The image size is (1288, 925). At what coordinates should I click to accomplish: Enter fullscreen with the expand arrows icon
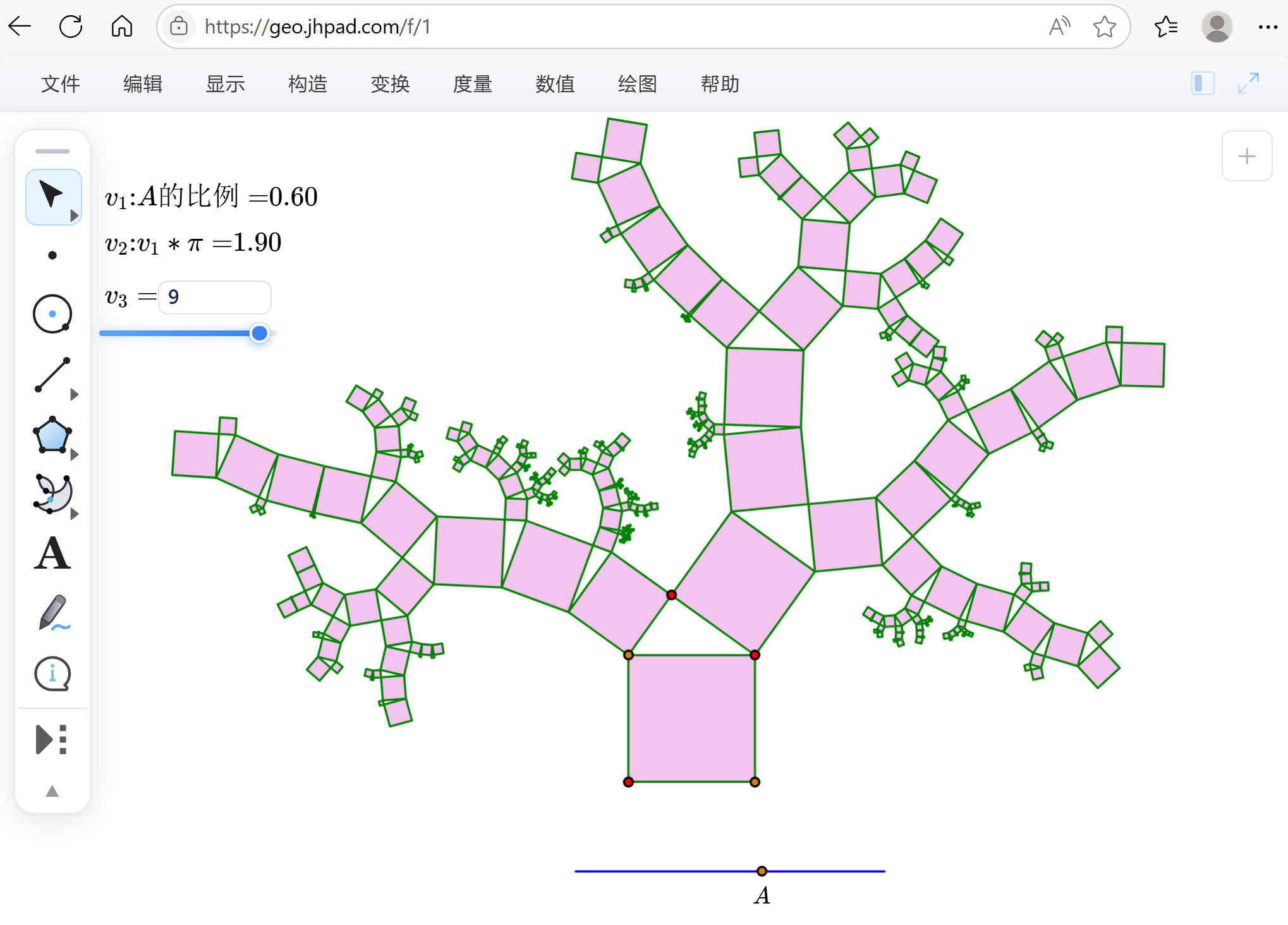(1248, 83)
